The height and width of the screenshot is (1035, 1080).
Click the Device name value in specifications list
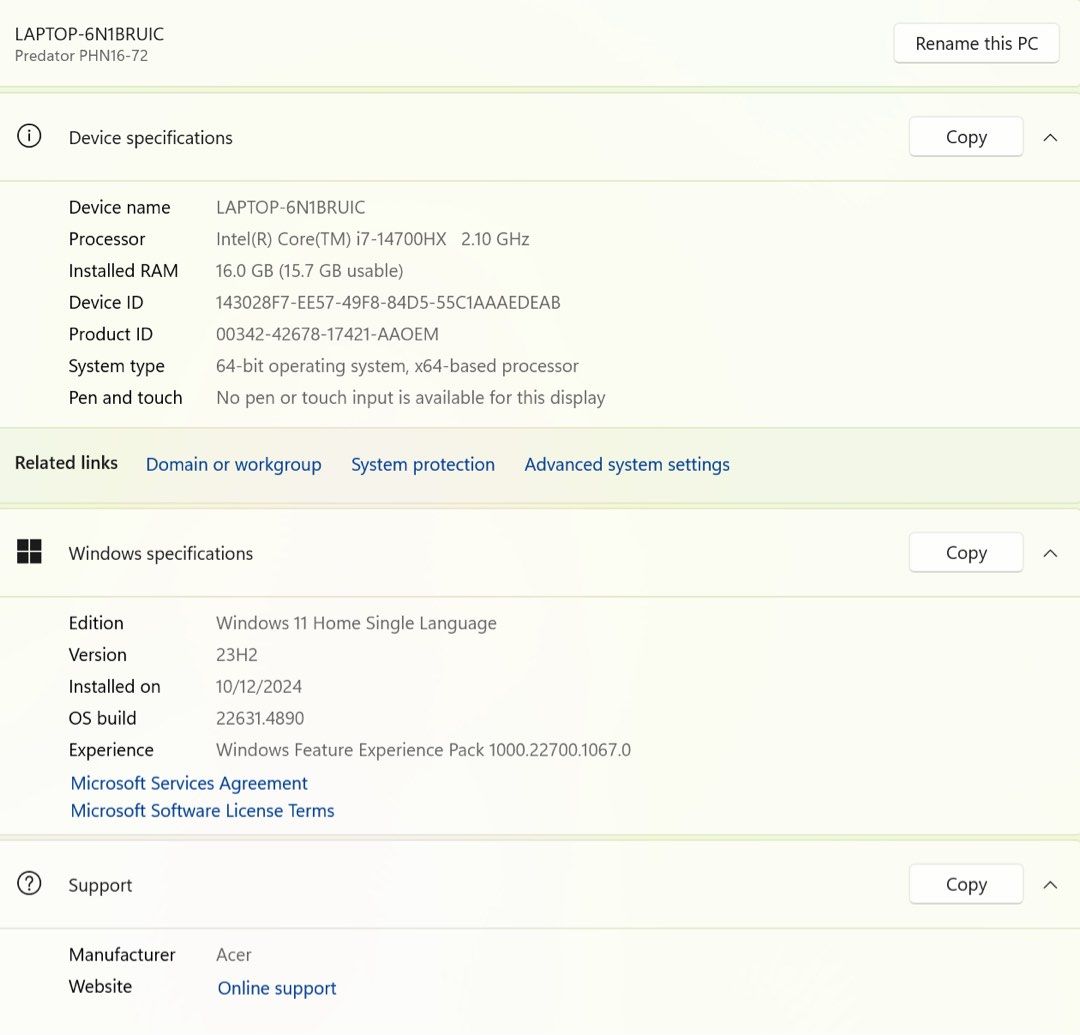290,208
